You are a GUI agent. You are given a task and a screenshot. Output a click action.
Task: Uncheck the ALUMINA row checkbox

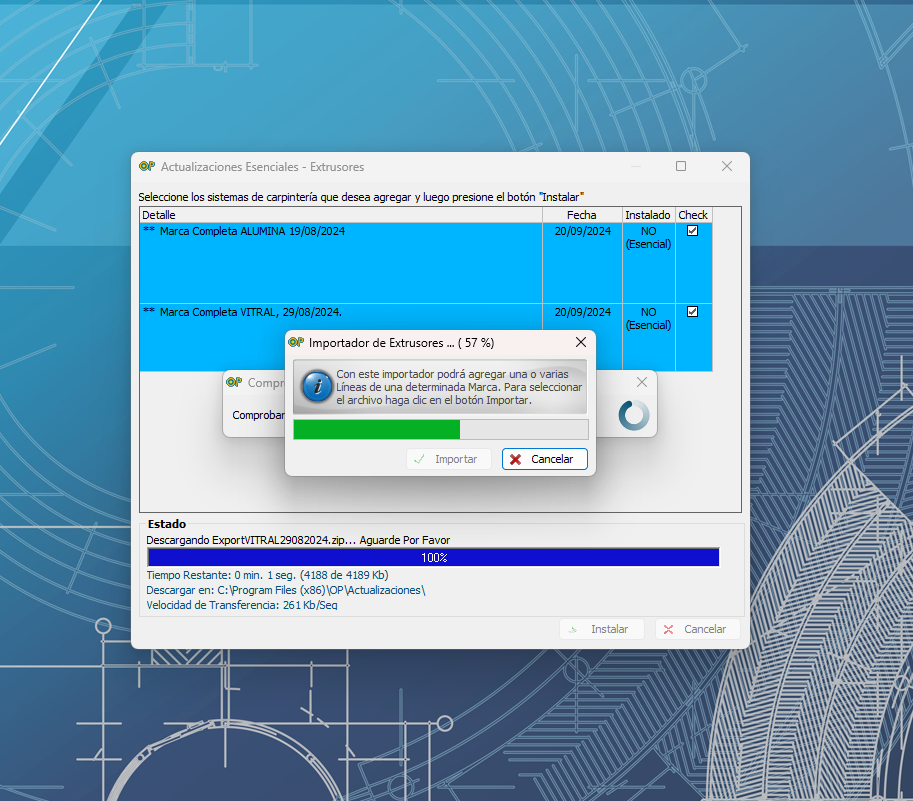click(x=692, y=231)
